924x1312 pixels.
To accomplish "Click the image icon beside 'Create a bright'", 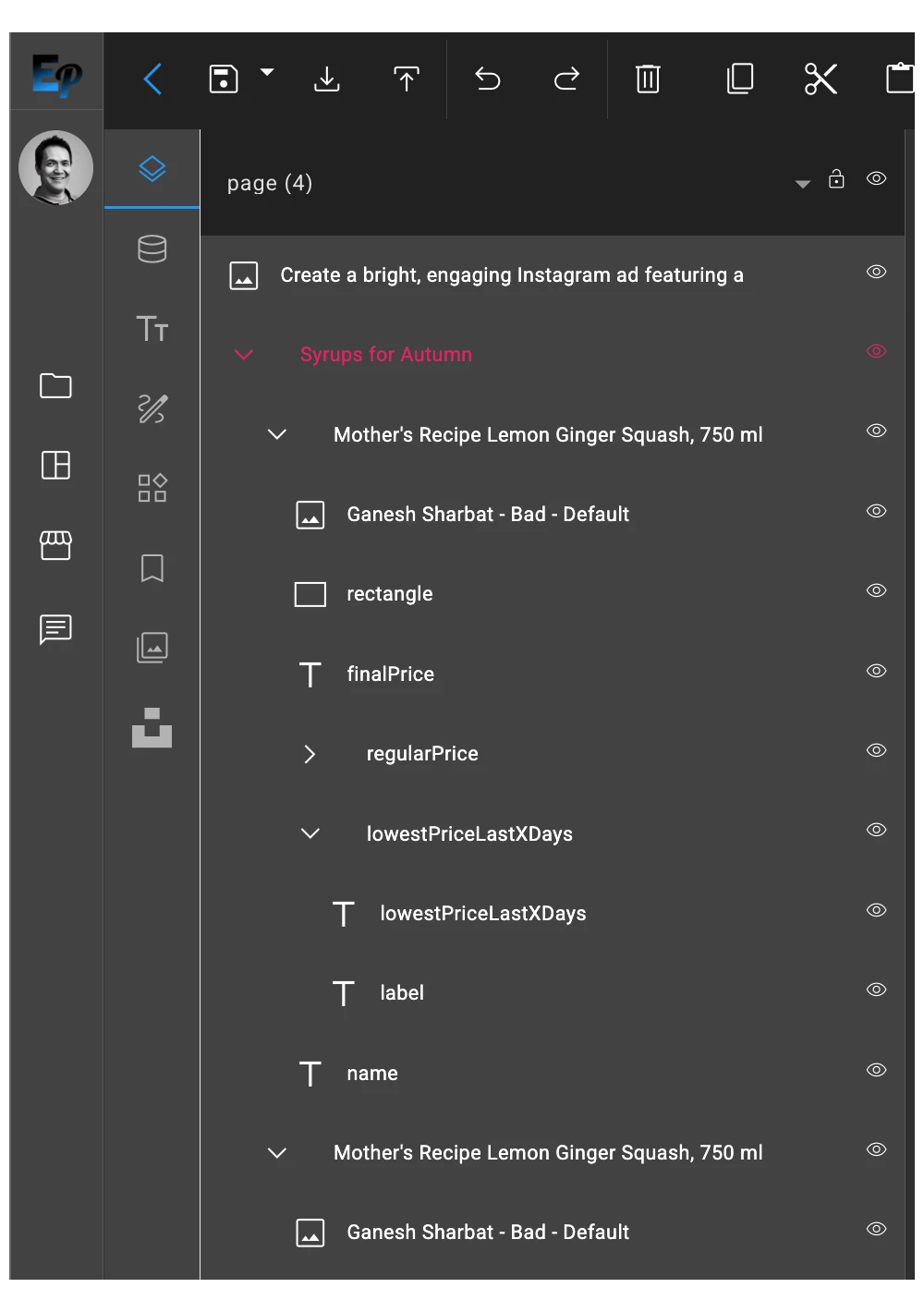I will coord(244,275).
